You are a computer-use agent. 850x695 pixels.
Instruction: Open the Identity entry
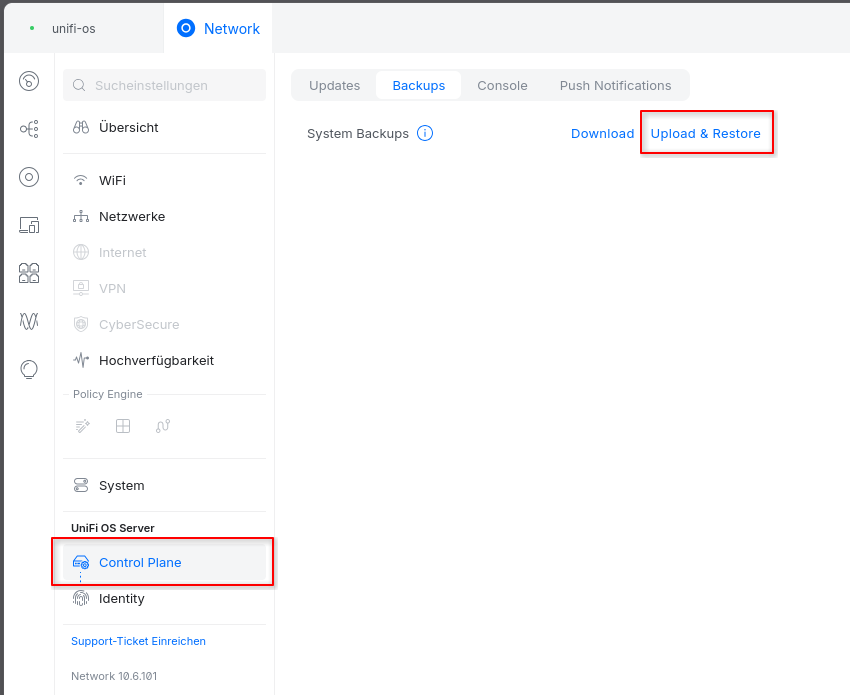[164, 599]
